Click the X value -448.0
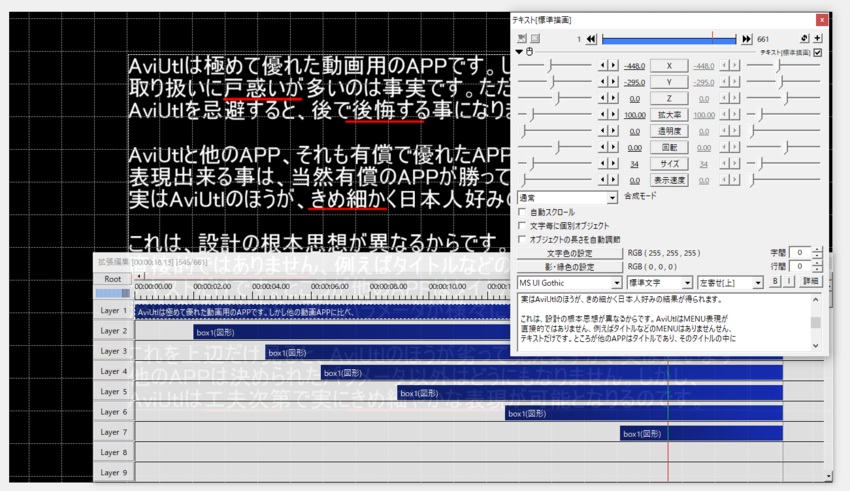Viewport: 850px width, 491px height. pyautogui.click(x=634, y=66)
